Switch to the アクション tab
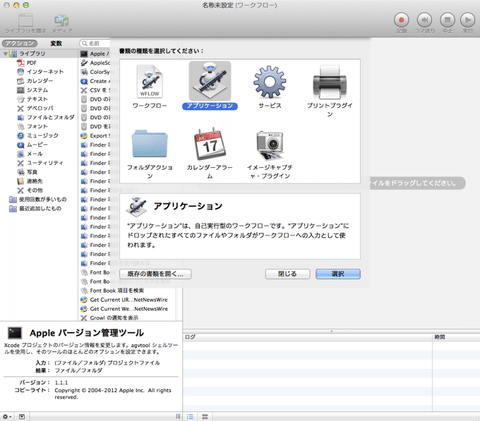 (20, 43)
